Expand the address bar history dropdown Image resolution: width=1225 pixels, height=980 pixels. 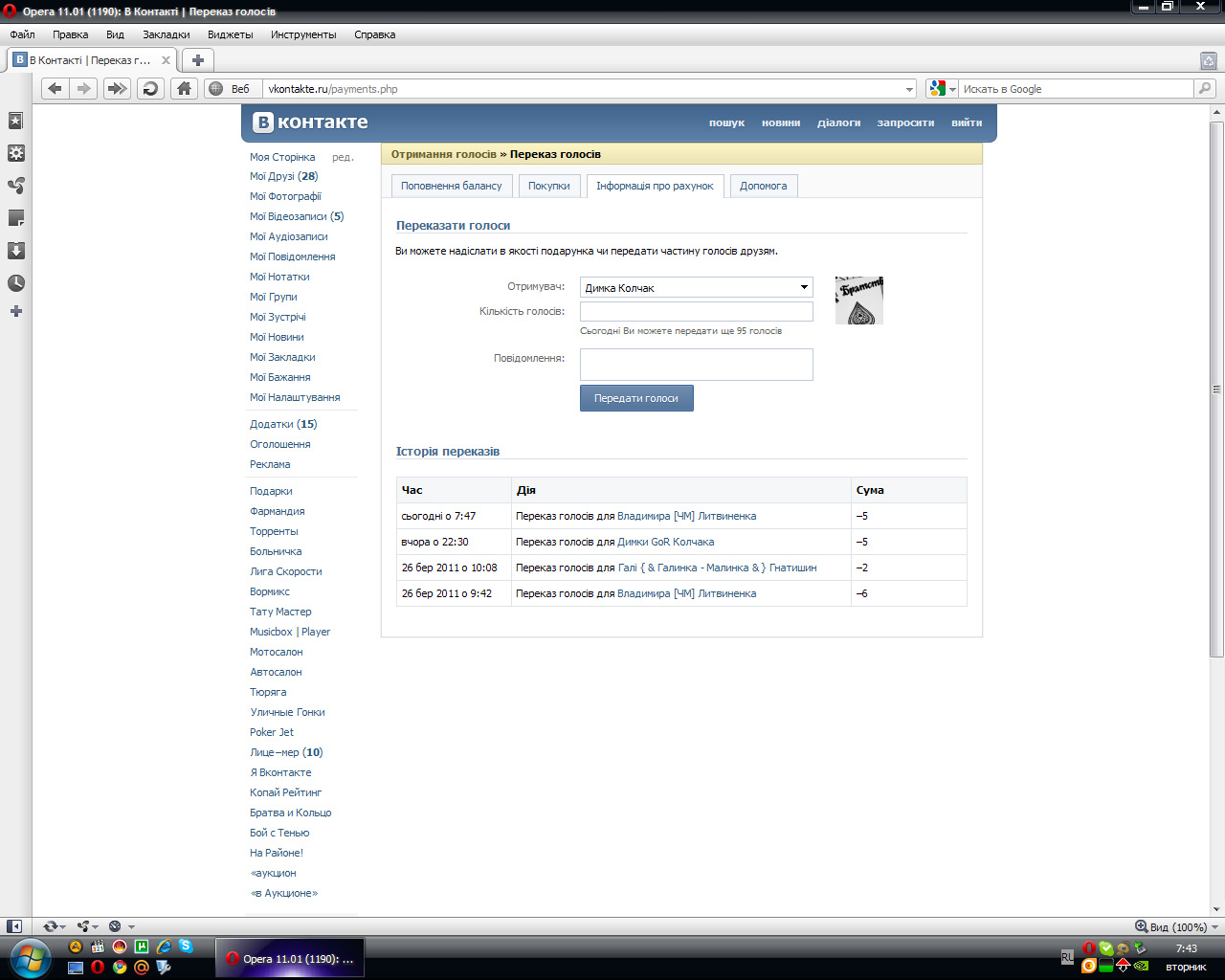click(909, 89)
